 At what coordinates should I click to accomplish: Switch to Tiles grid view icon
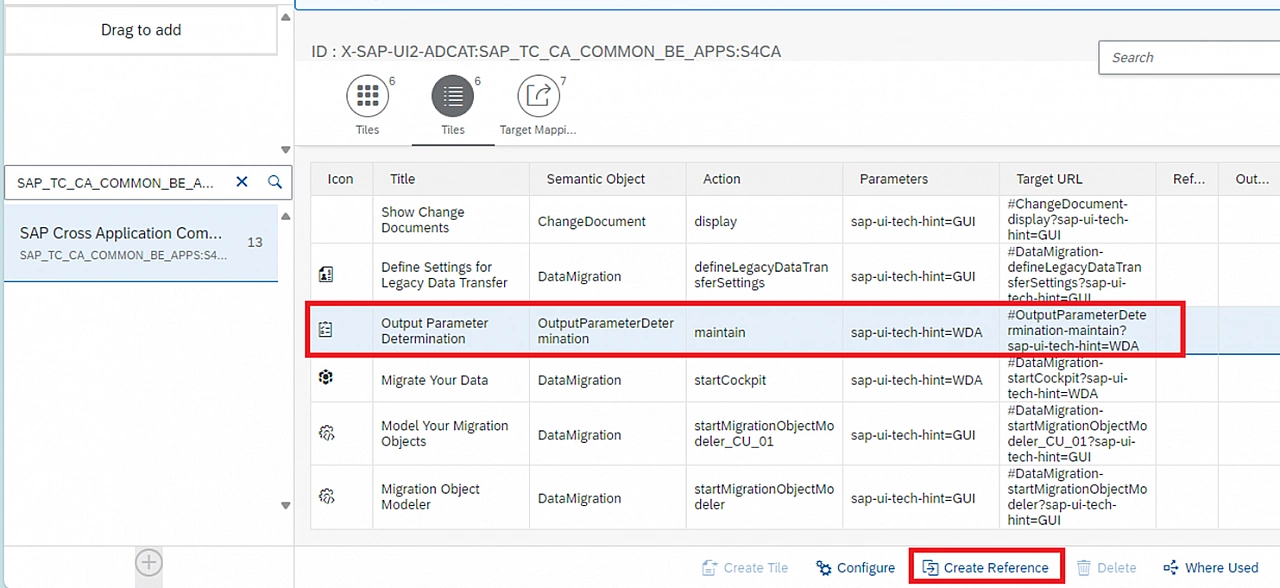(x=367, y=96)
